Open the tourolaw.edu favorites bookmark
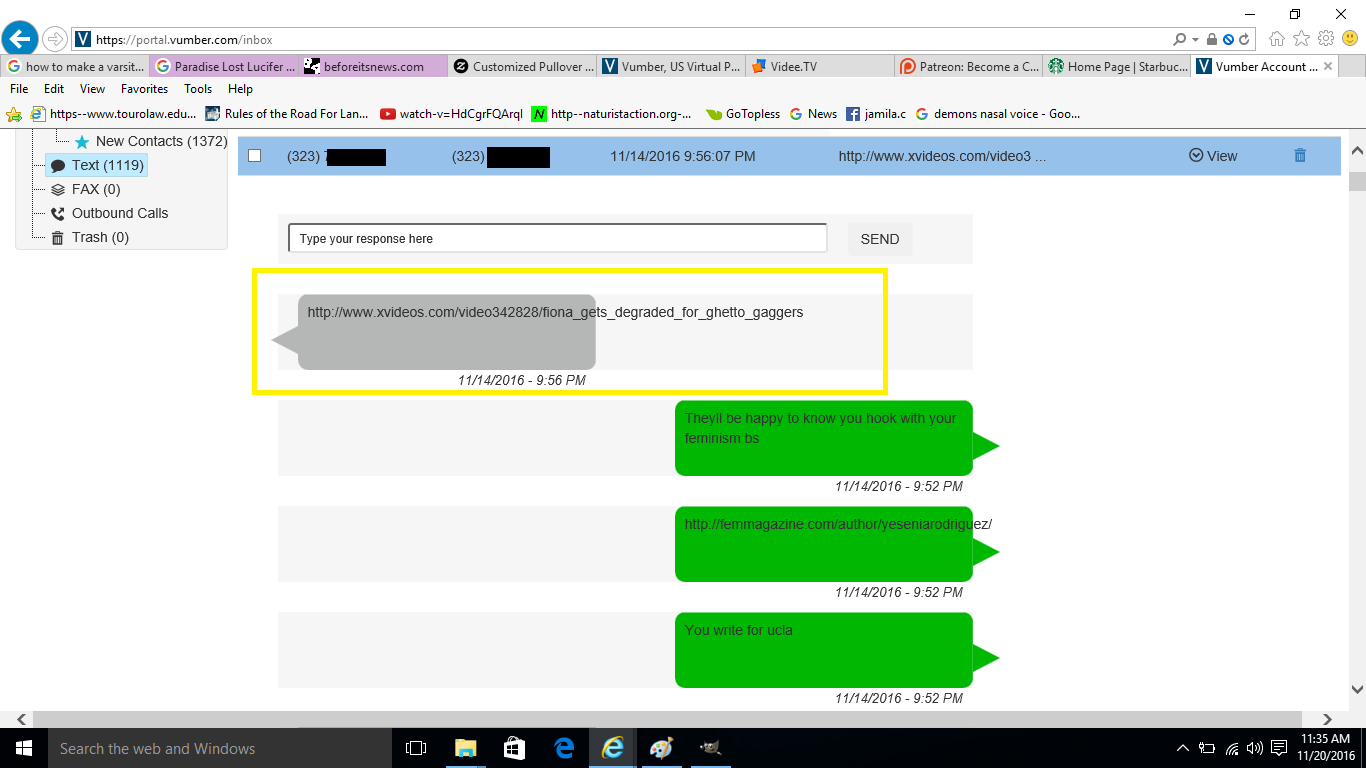 tap(115, 114)
